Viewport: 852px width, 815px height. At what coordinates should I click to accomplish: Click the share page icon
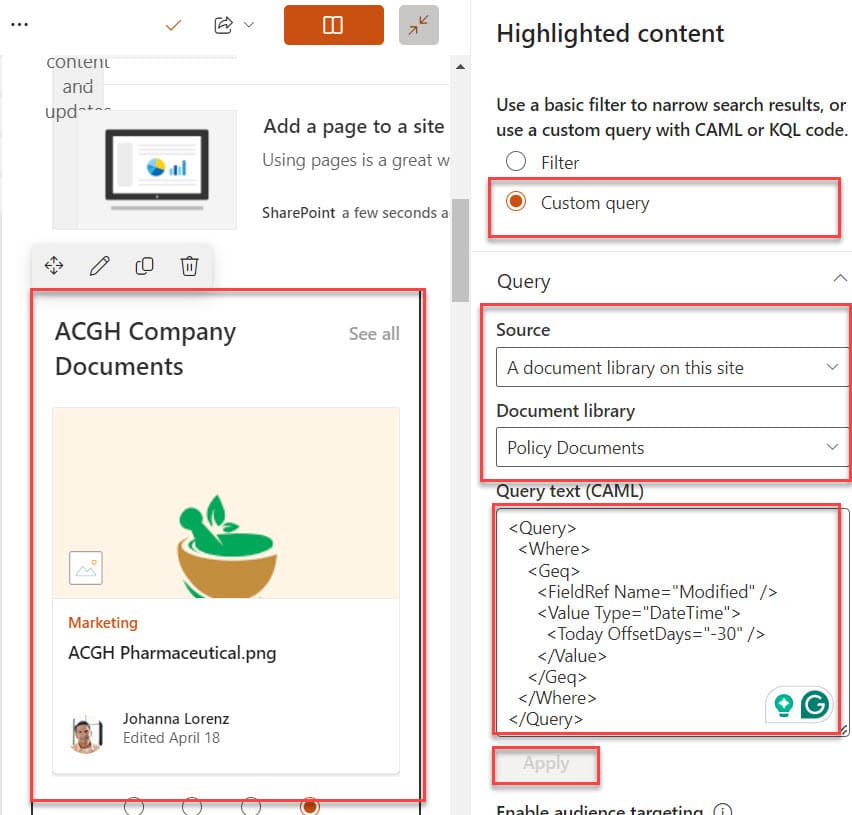pyautogui.click(x=223, y=25)
